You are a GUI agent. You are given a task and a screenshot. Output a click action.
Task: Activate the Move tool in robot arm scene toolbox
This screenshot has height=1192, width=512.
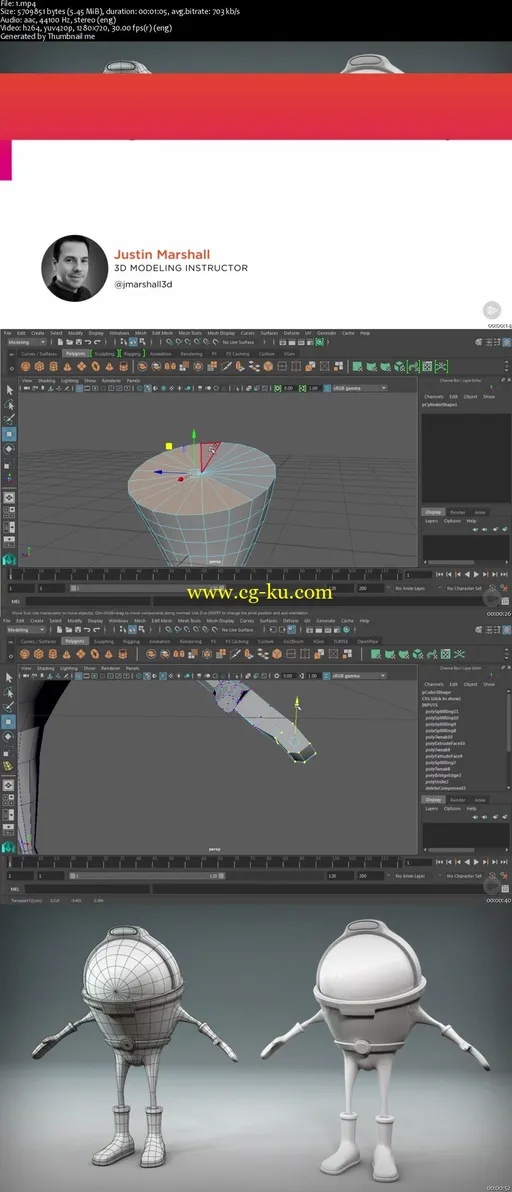[x=9, y=721]
